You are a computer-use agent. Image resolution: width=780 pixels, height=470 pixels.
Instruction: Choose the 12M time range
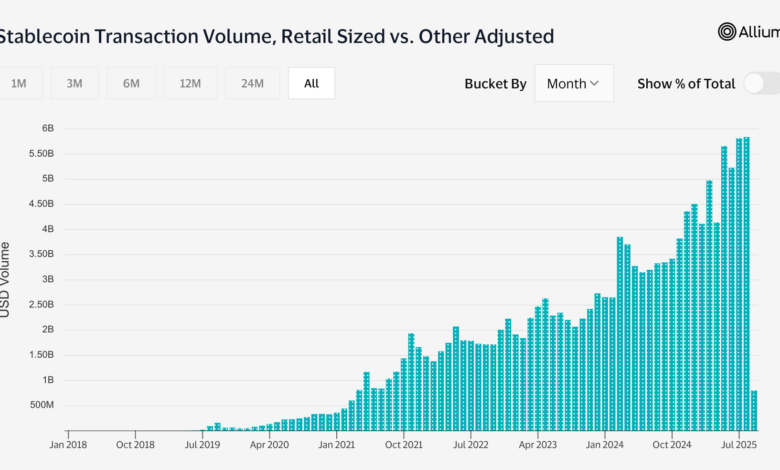[x=190, y=84]
